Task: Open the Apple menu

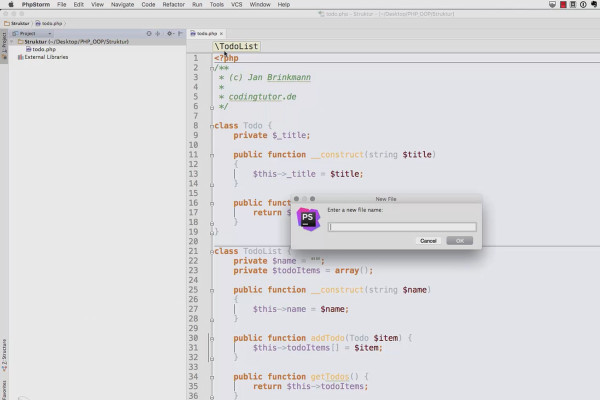Action: [11, 5]
